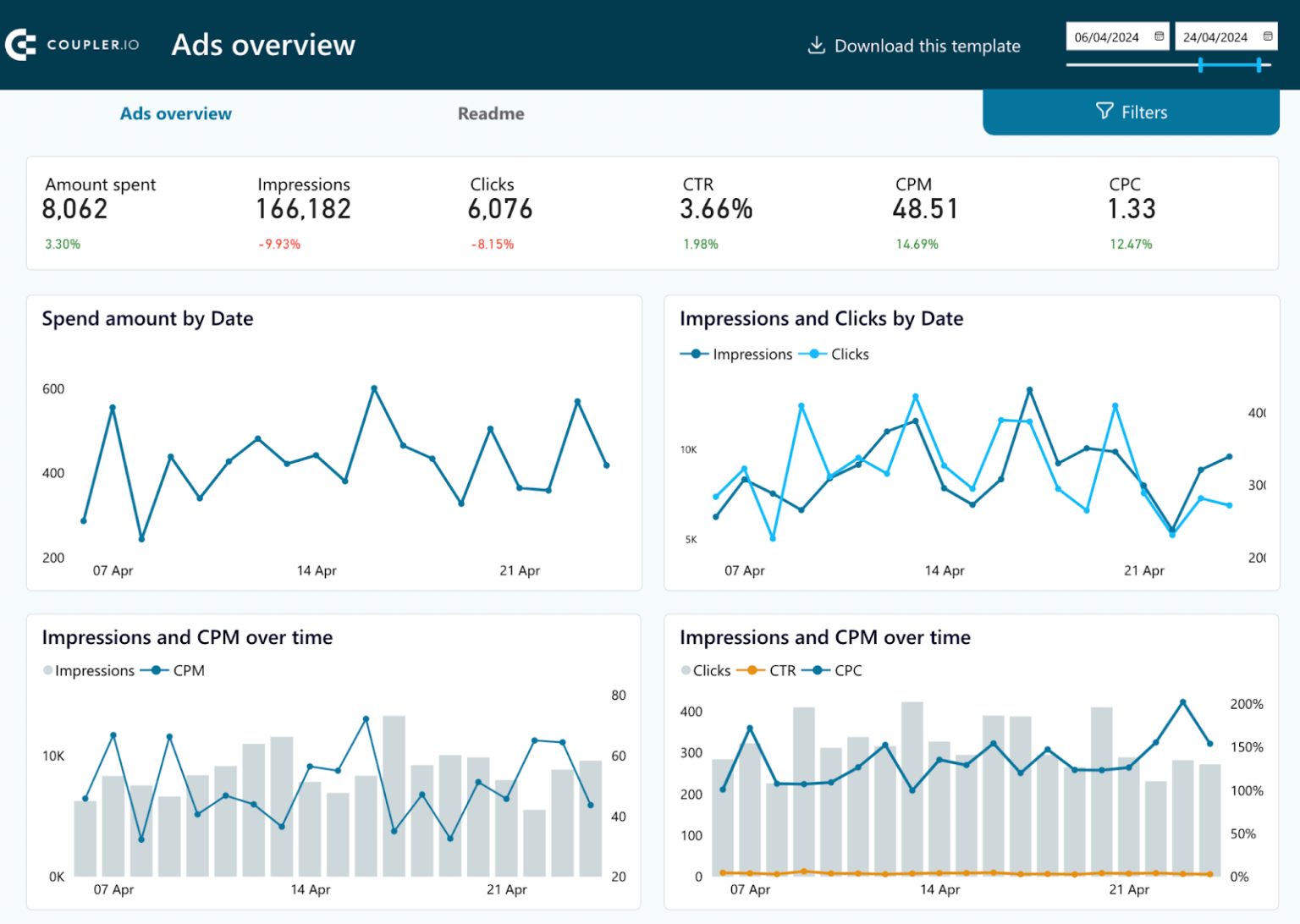Click the Download this template link
1300x924 pixels.
[927, 46]
